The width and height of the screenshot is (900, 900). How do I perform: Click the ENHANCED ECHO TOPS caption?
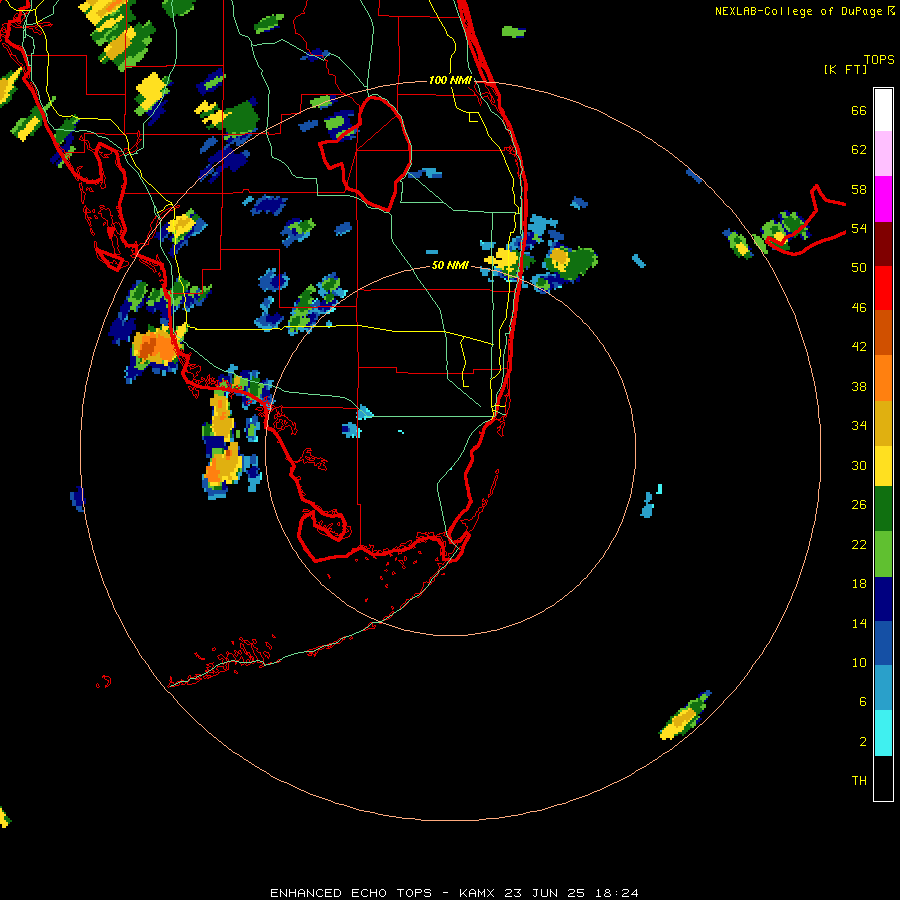[x=350, y=893]
